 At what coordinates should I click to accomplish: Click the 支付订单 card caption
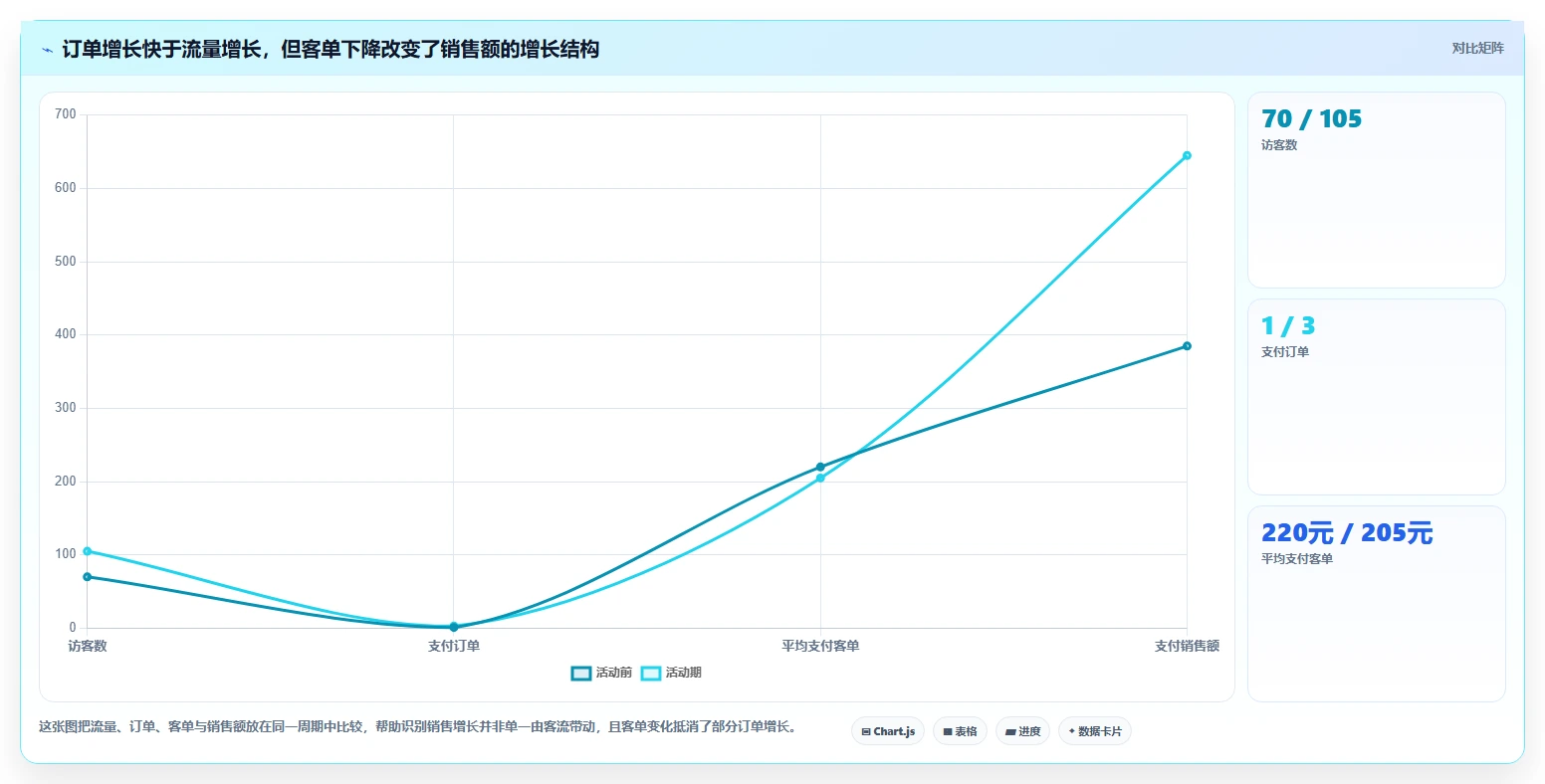(x=1285, y=352)
